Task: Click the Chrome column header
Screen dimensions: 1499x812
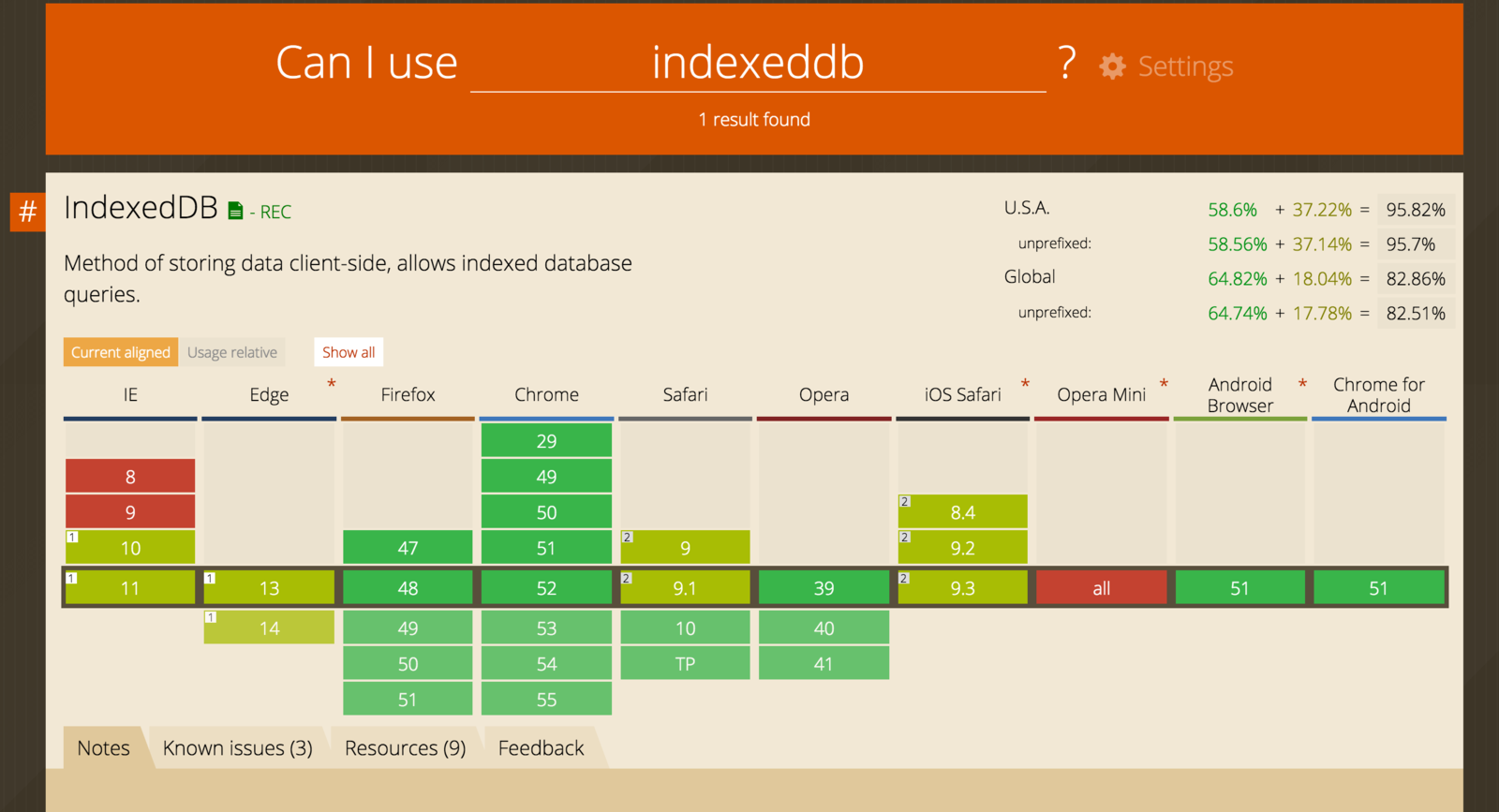Action: tap(546, 395)
